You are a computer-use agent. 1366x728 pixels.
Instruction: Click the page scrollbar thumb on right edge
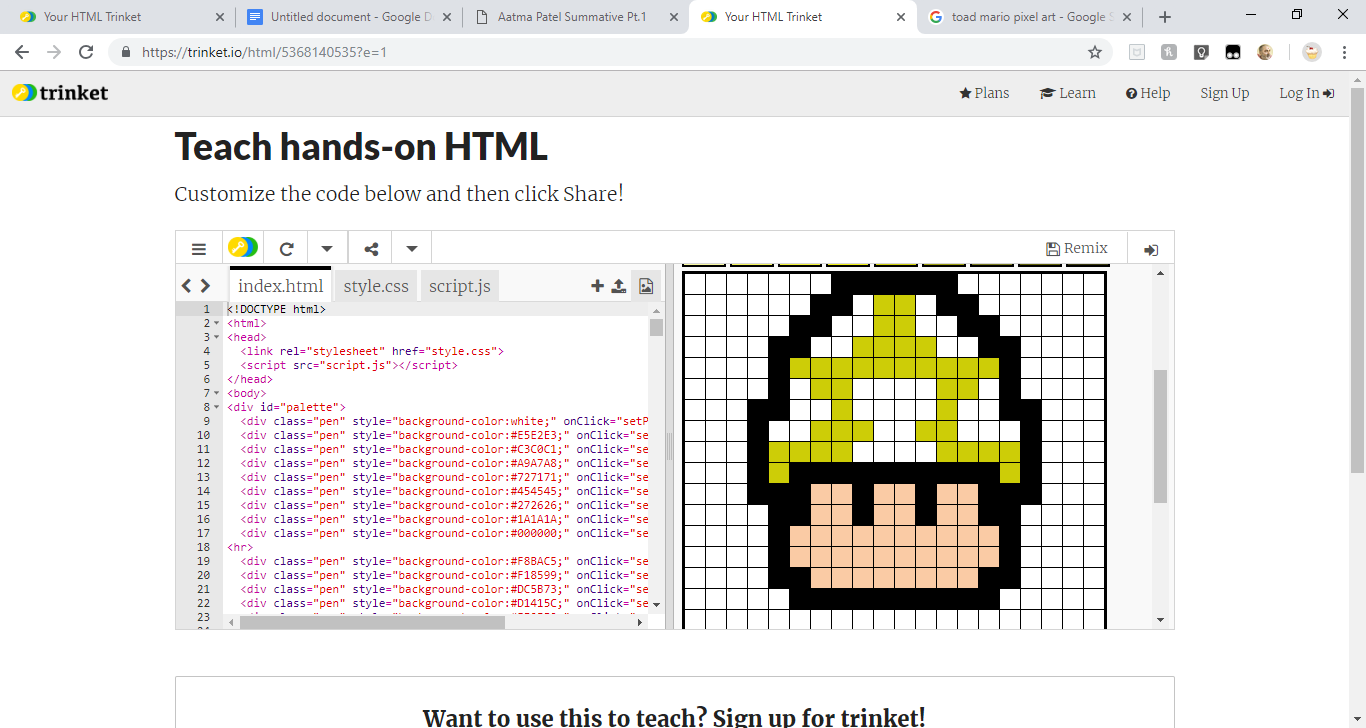[1357, 280]
